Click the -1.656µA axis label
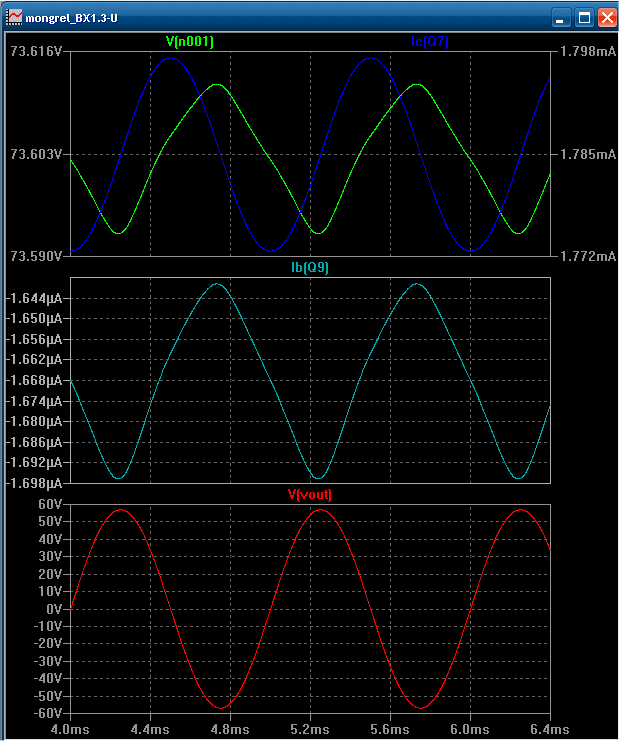The width and height of the screenshot is (619, 741). pyautogui.click(x=34, y=340)
